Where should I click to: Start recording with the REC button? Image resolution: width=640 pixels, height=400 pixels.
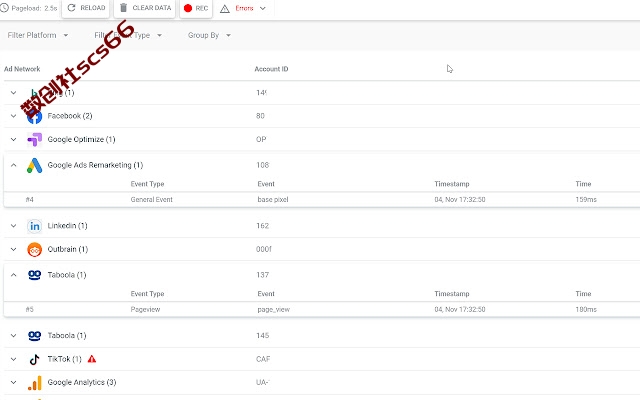click(x=196, y=8)
